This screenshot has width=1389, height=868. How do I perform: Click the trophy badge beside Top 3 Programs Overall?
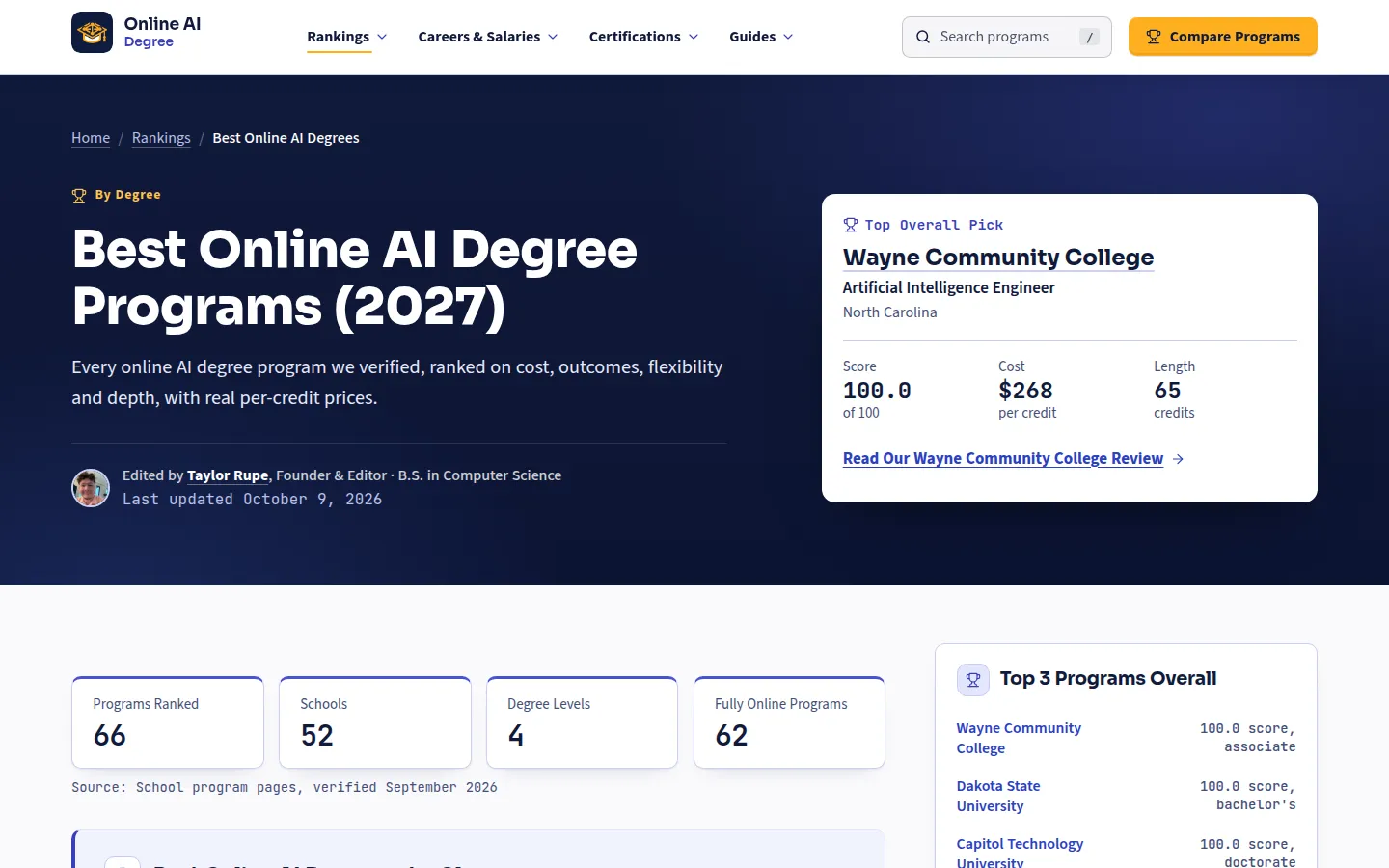click(x=973, y=680)
